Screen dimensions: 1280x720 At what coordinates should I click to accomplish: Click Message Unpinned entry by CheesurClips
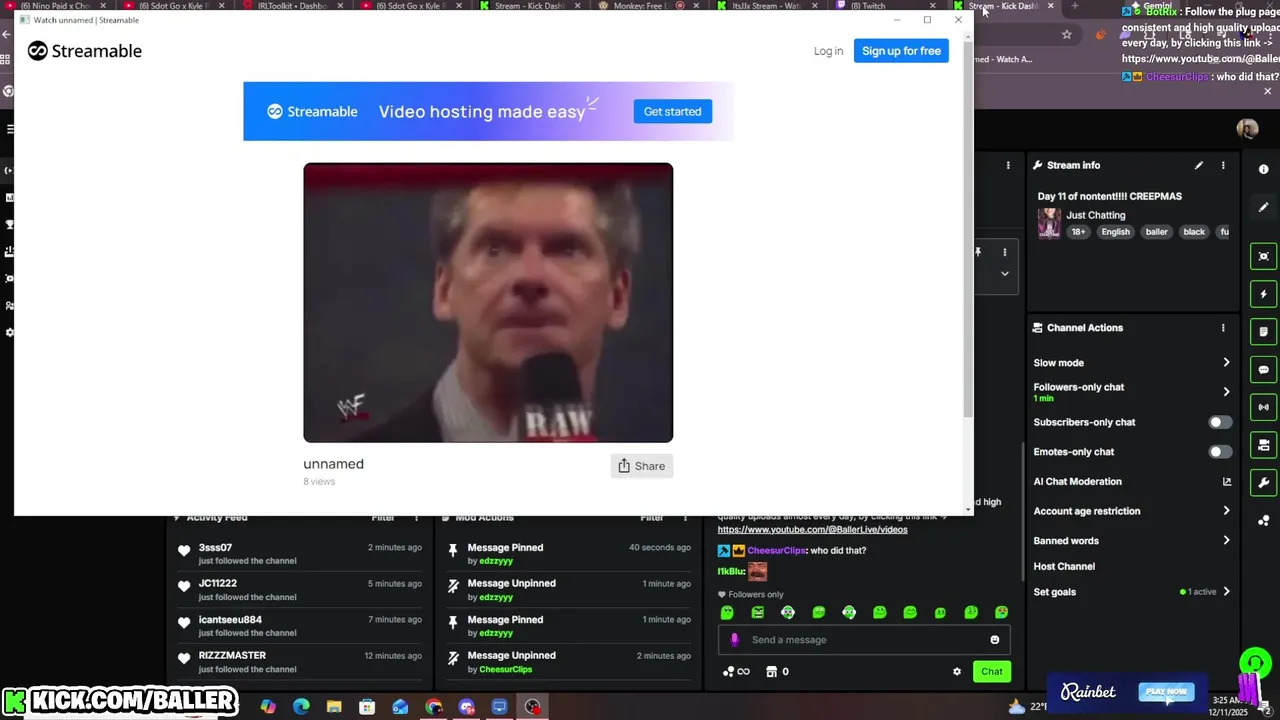(568, 662)
